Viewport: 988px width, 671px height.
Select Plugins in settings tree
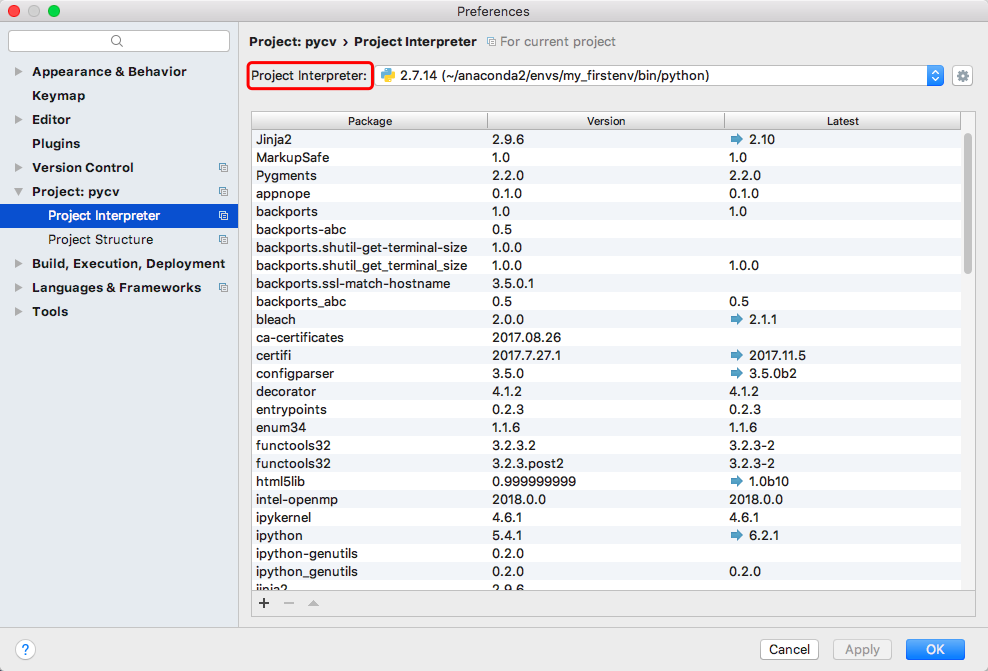[x=56, y=144]
